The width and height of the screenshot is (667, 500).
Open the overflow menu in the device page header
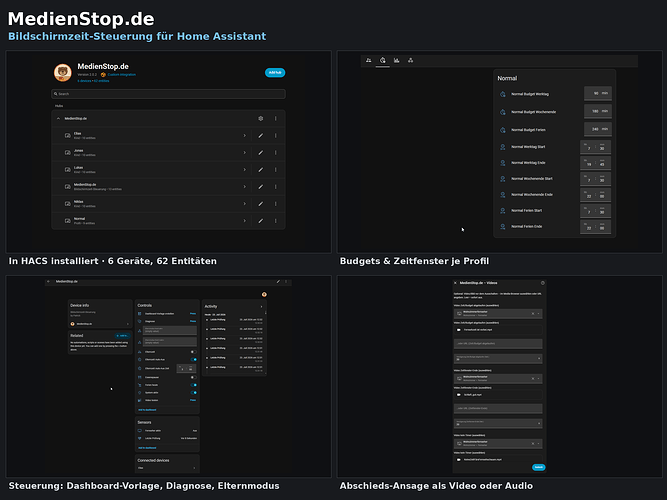pos(286,281)
